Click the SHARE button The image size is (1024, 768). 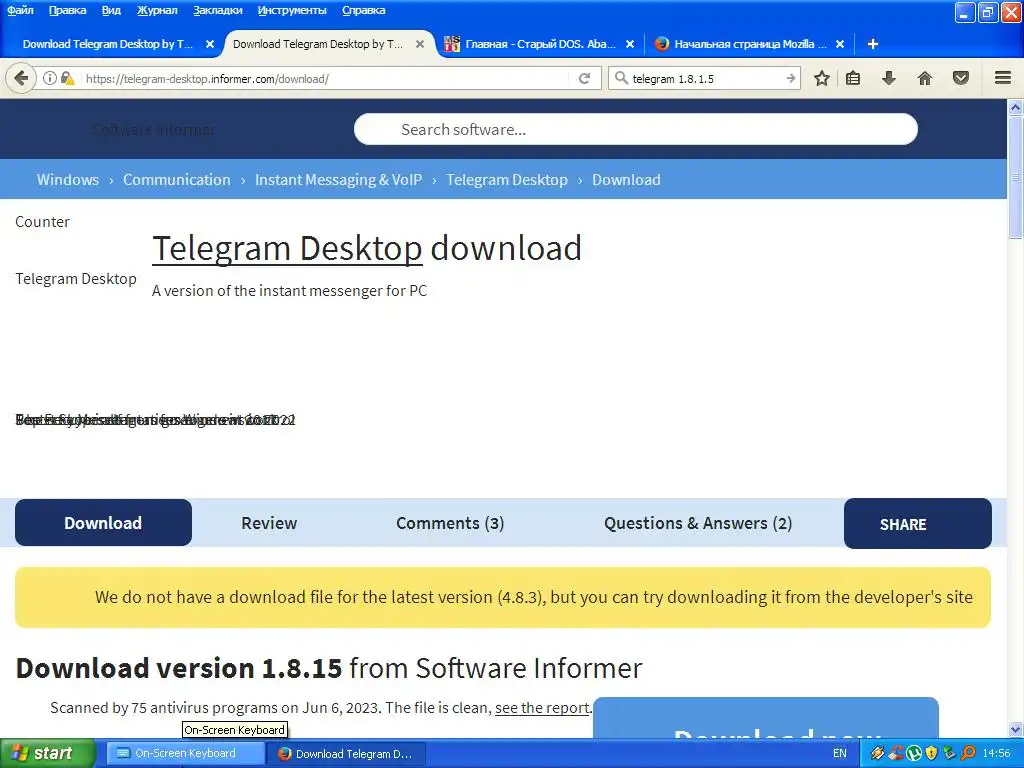point(918,524)
